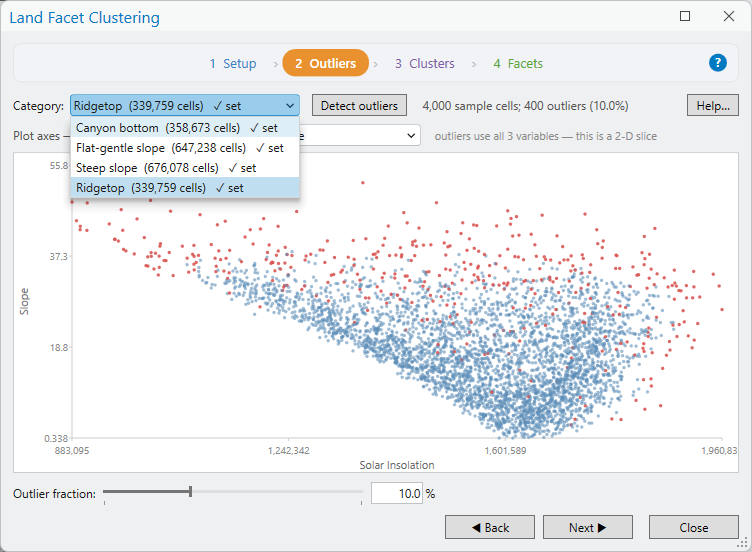Click the Solar Insolation axis label
Viewport: 752px width, 552px height.
(397, 465)
